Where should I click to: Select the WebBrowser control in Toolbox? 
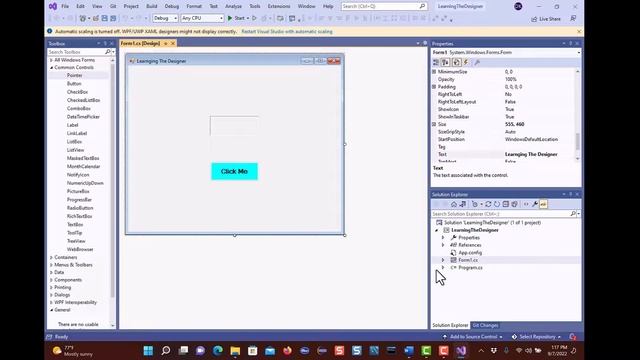80,249
